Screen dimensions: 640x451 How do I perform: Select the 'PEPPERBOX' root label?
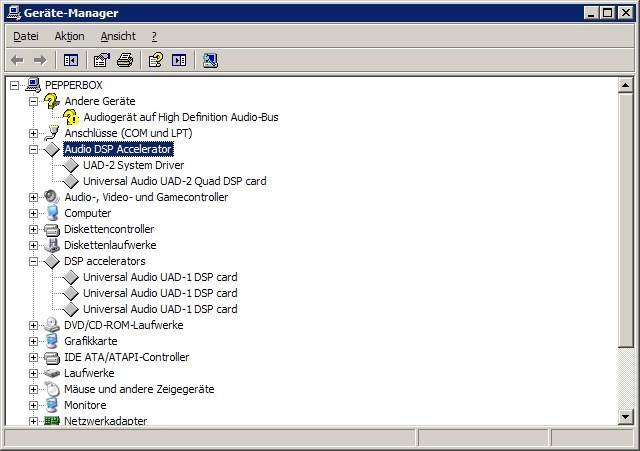[x=73, y=85]
